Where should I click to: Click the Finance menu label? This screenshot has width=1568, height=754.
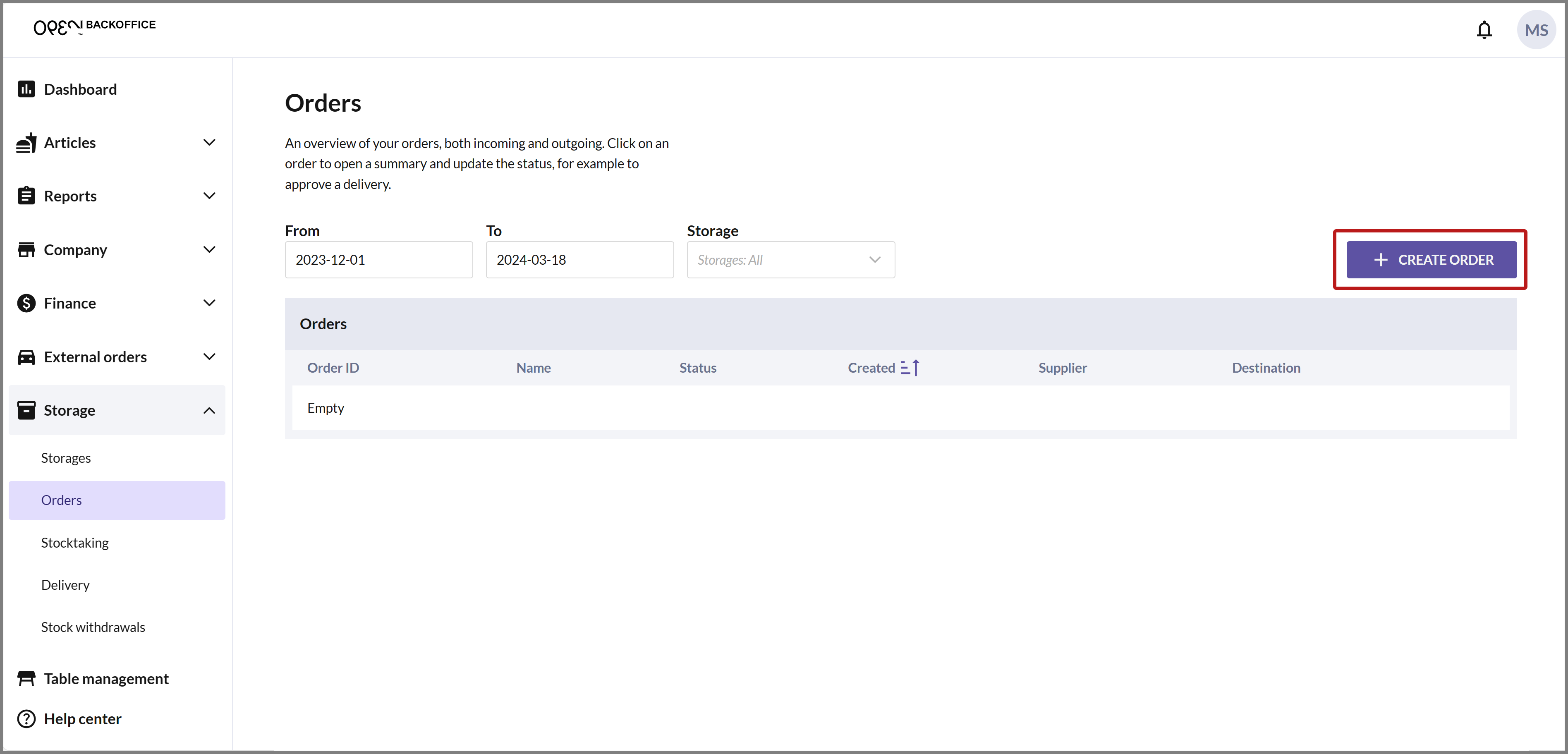tap(69, 303)
